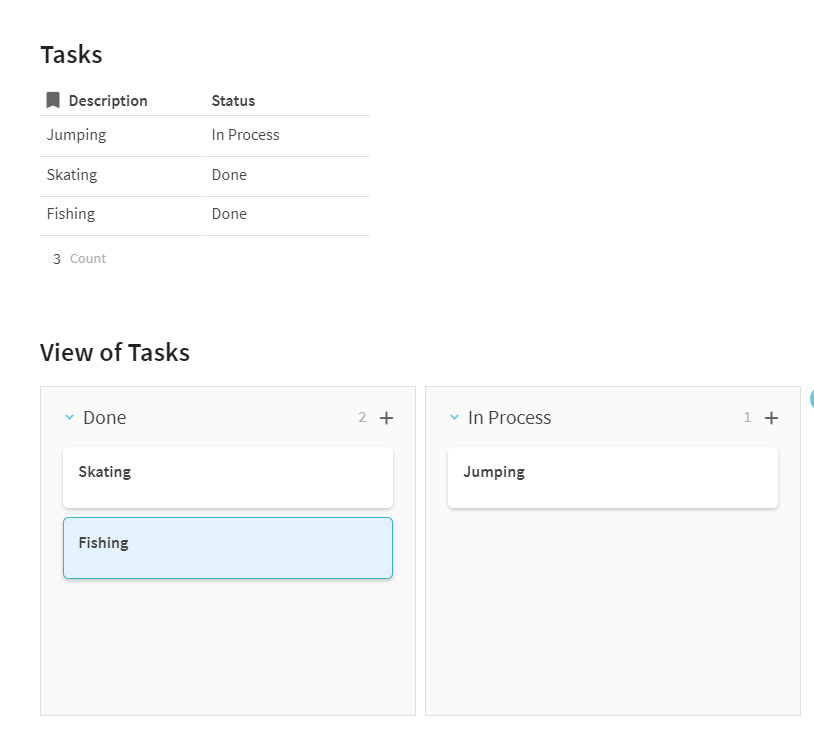
Task: Select the Skating card in Done column
Action: pos(227,477)
